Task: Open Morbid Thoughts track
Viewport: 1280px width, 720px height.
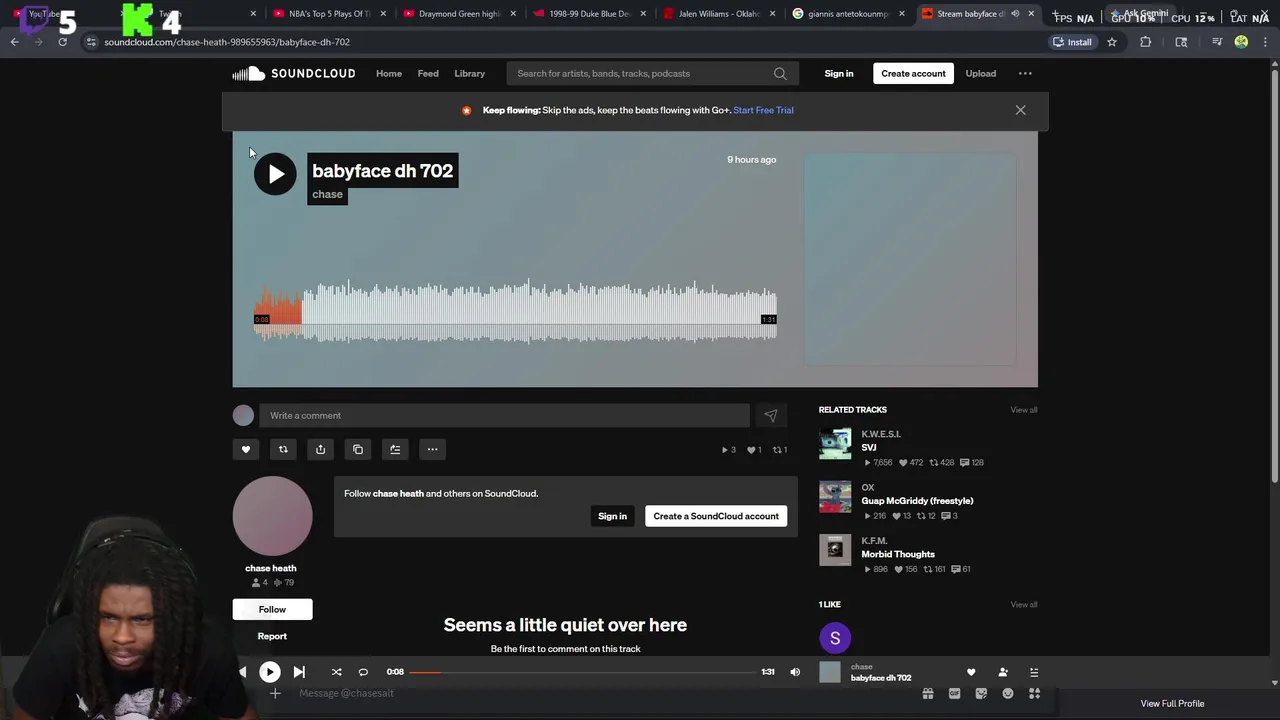Action: 898,554
